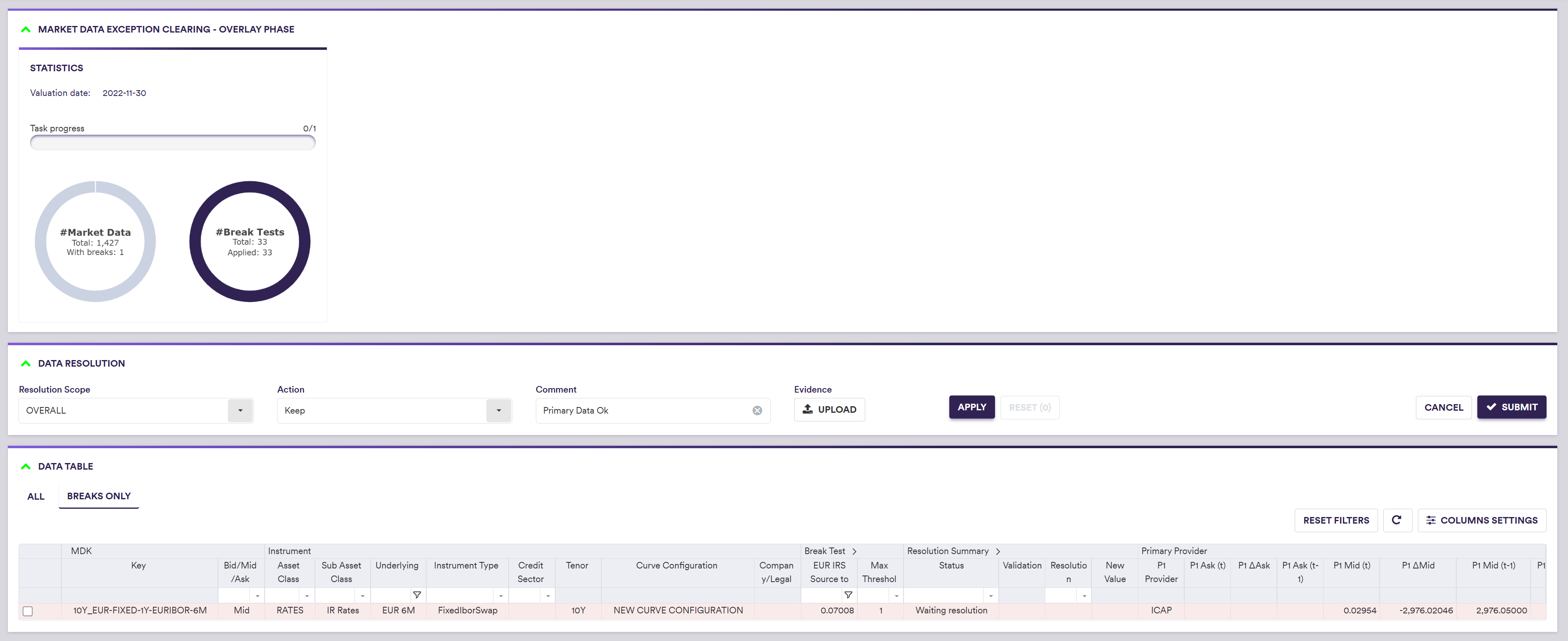Switch to the ALL tab
1568x641 pixels.
(36, 496)
